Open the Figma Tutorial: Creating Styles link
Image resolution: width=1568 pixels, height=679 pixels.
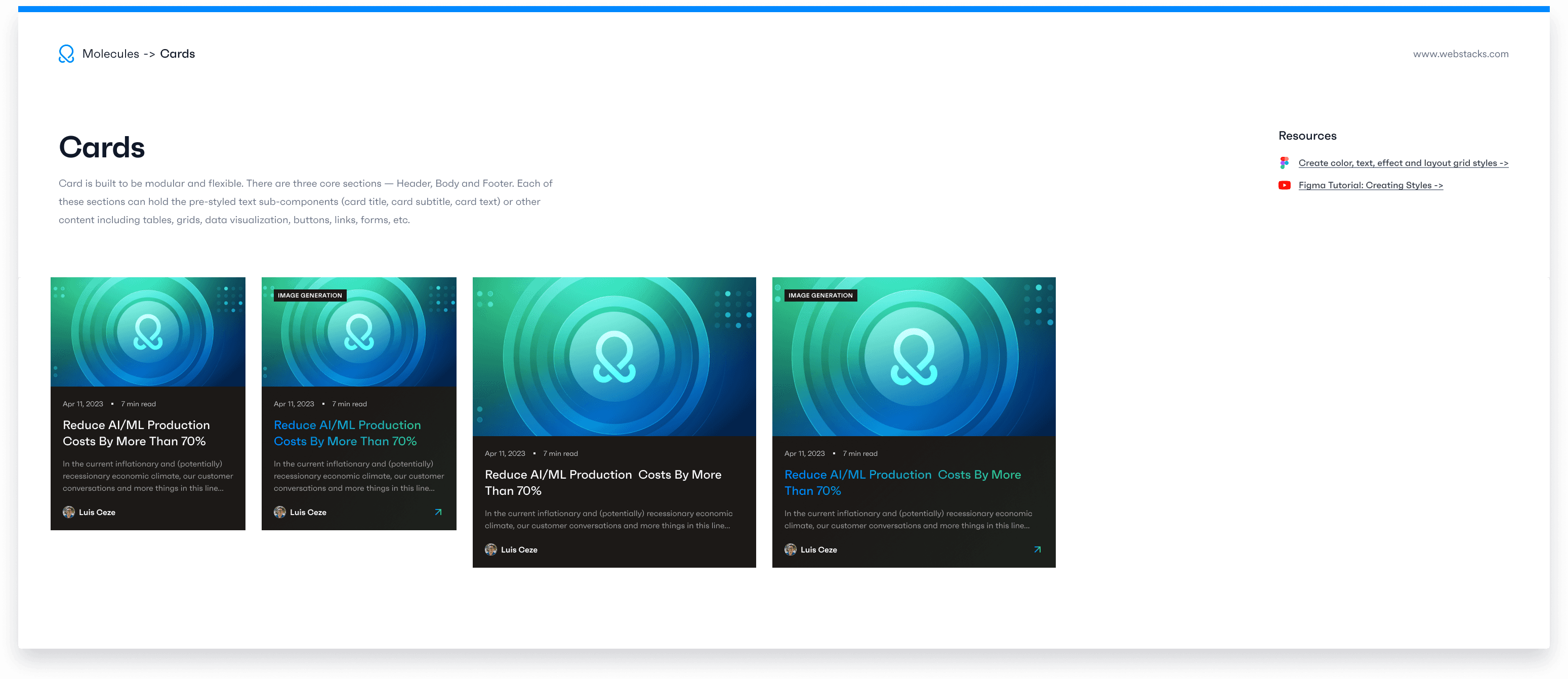pos(1370,186)
